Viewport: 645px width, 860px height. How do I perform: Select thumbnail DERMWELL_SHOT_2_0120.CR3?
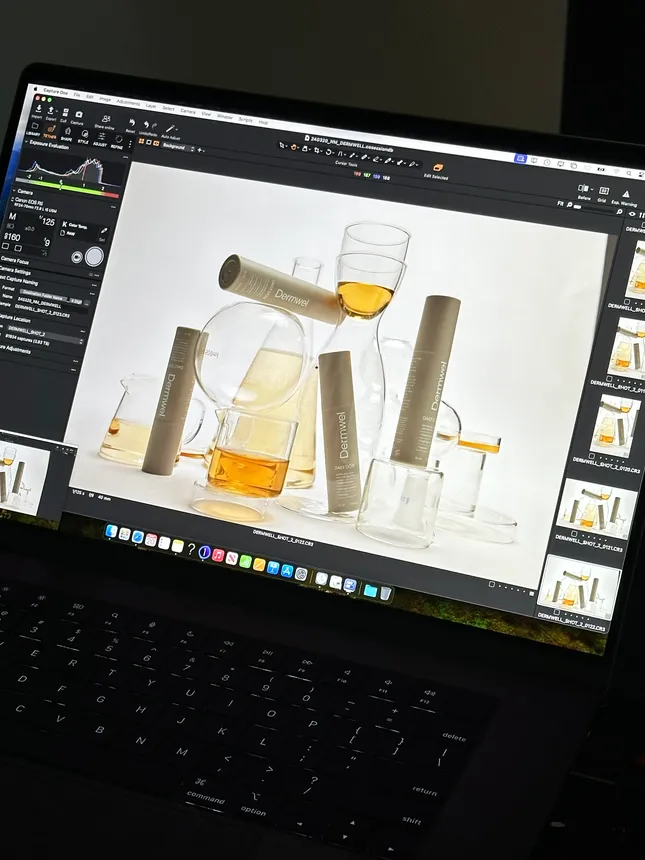coord(614,426)
